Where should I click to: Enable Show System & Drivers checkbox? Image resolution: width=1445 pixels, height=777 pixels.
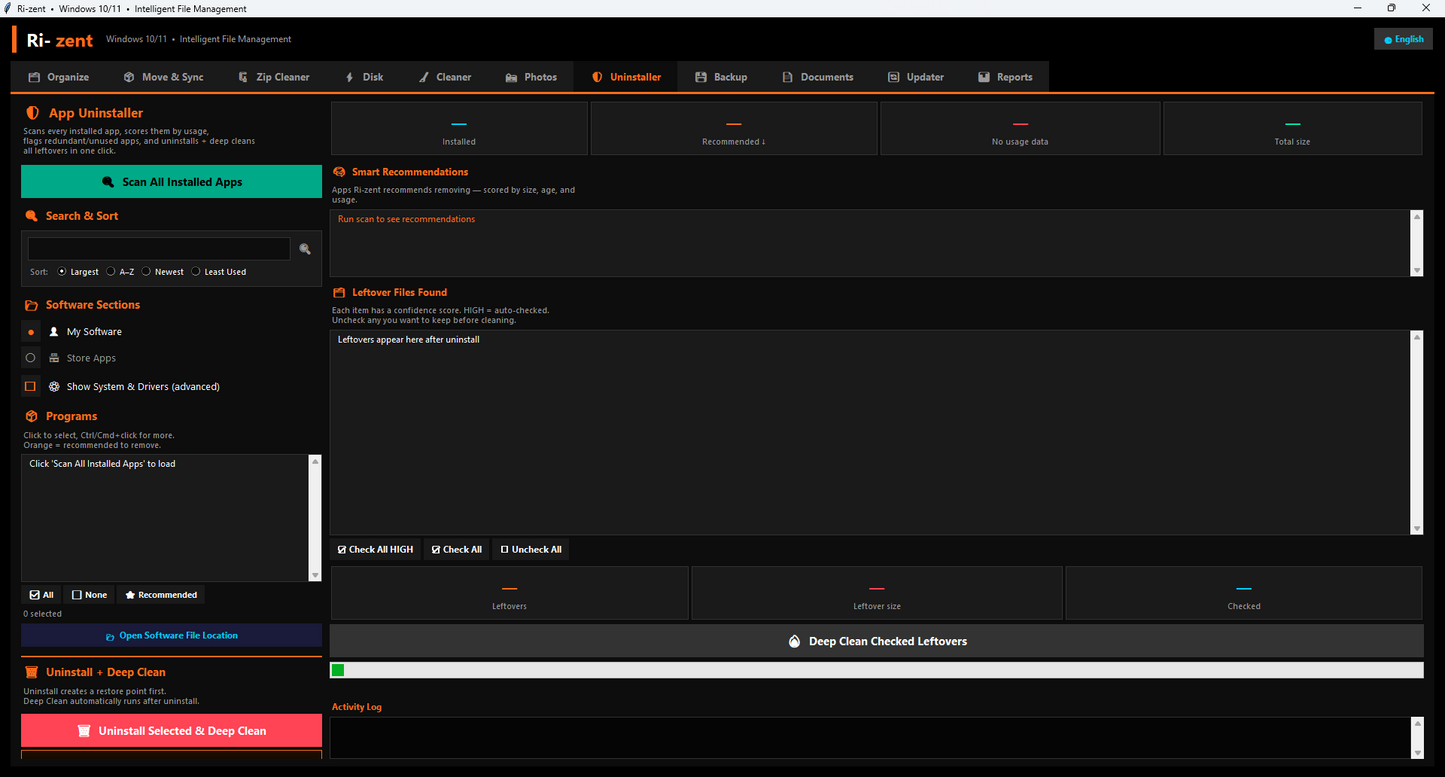[31, 386]
